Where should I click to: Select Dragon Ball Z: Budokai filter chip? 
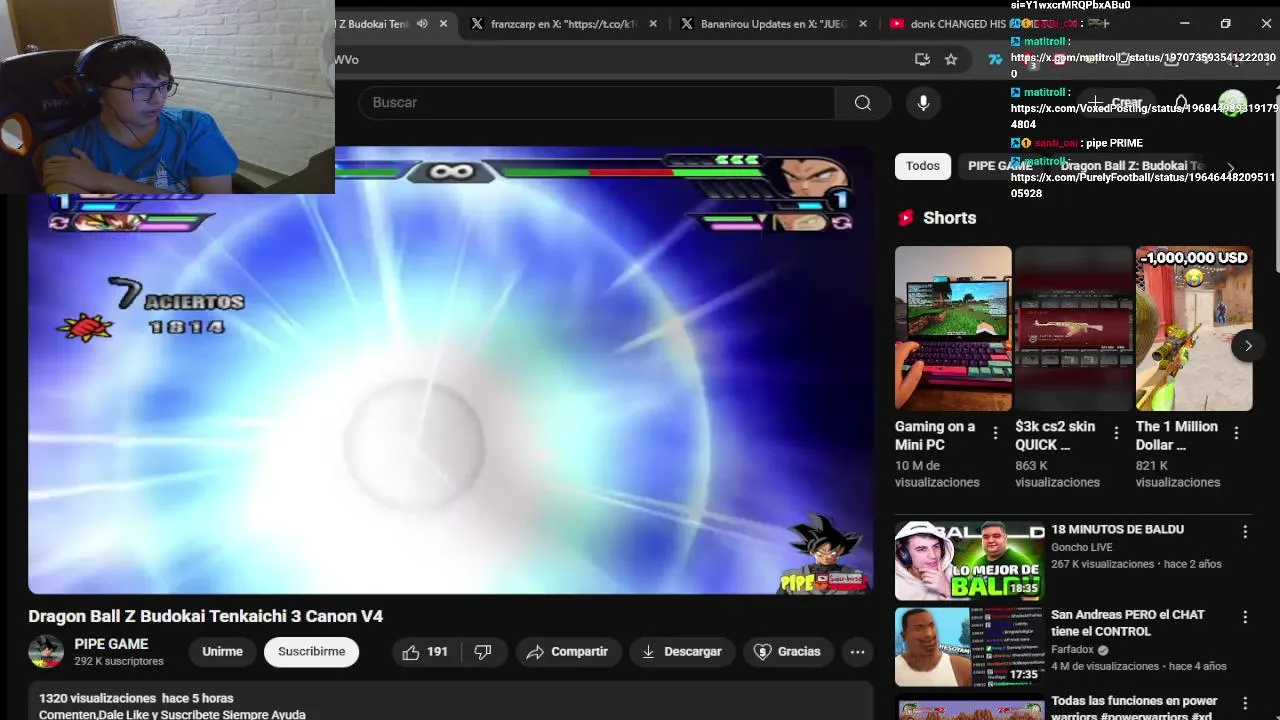pos(1132,166)
